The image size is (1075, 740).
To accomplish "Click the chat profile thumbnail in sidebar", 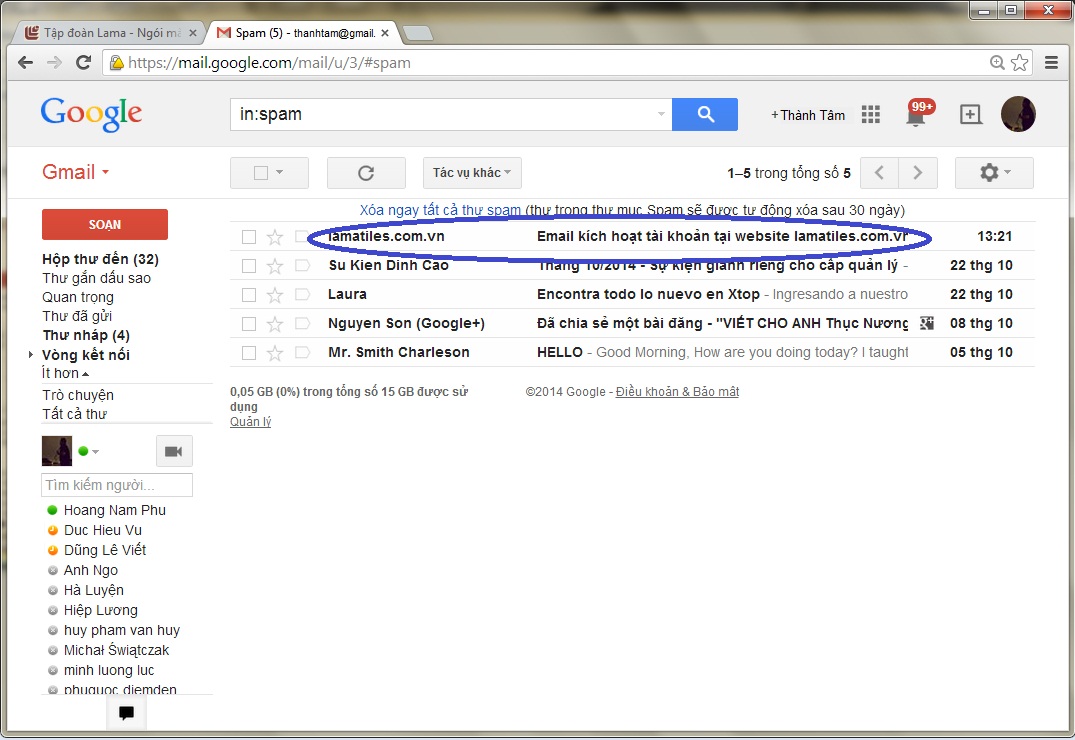I will click(57, 451).
